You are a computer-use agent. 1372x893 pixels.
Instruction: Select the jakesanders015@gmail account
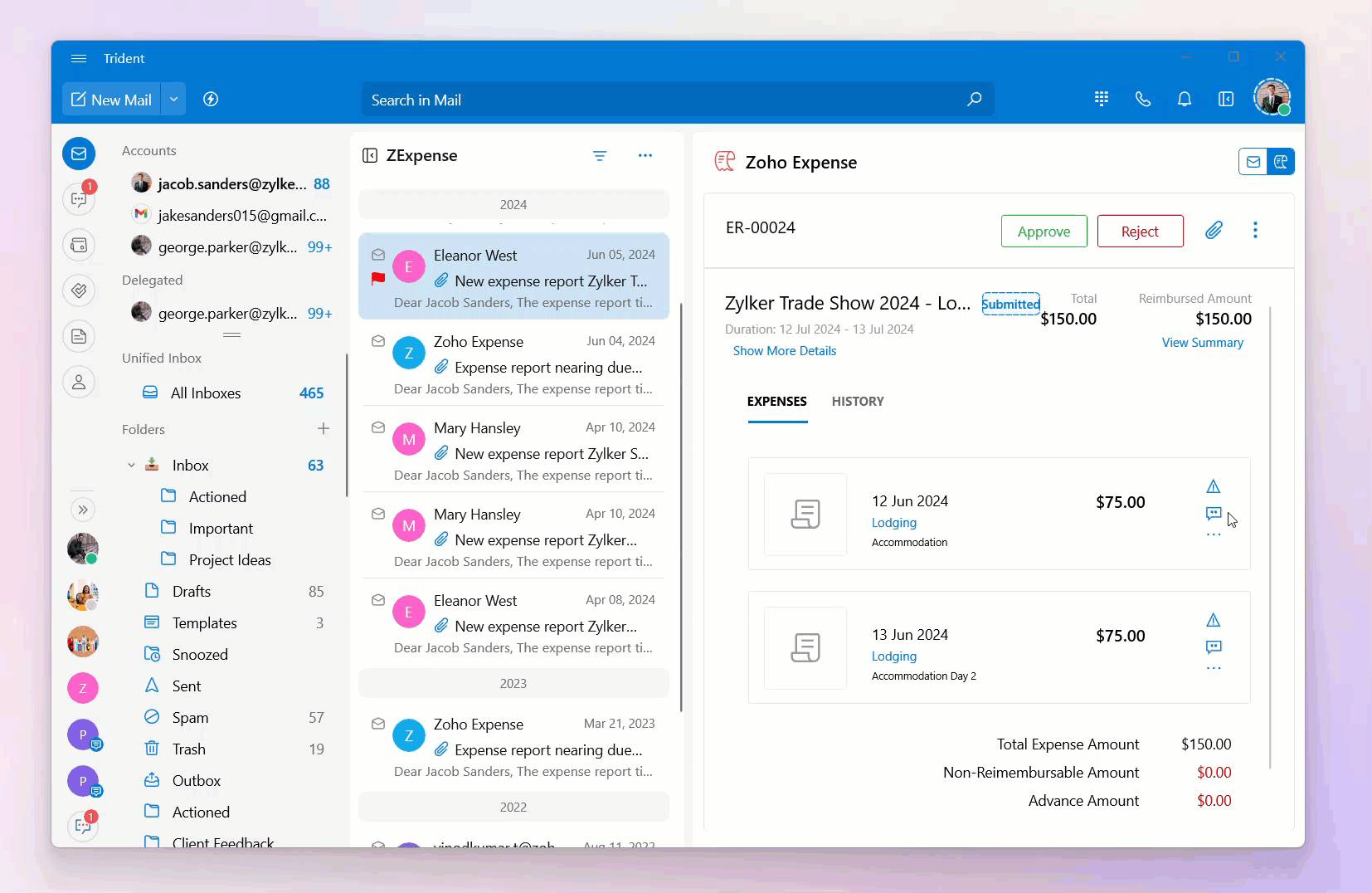click(230, 215)
